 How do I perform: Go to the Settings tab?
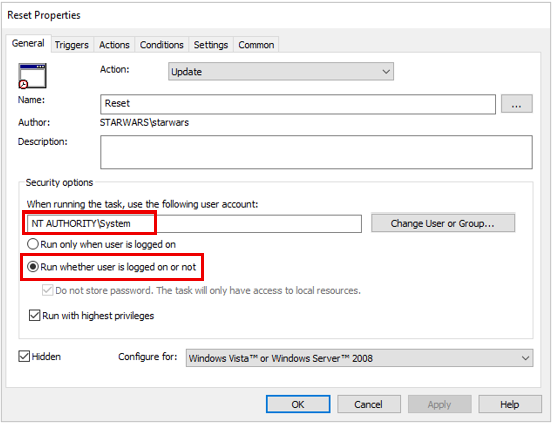click(x=211, y=45)
